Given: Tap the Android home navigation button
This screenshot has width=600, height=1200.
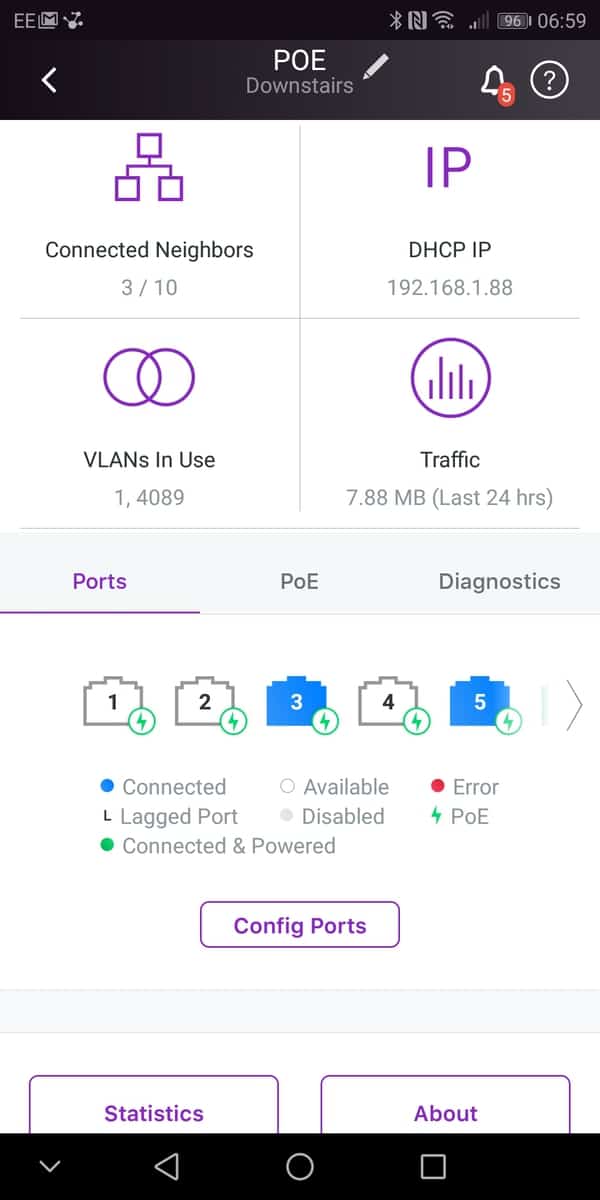Looking at the screenshot, I should [299, 1166].
